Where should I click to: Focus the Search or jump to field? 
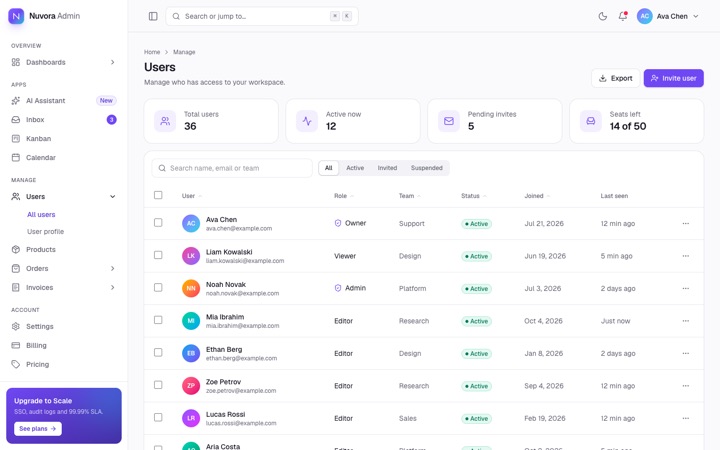pyautogui.click(x=262, y=16)
